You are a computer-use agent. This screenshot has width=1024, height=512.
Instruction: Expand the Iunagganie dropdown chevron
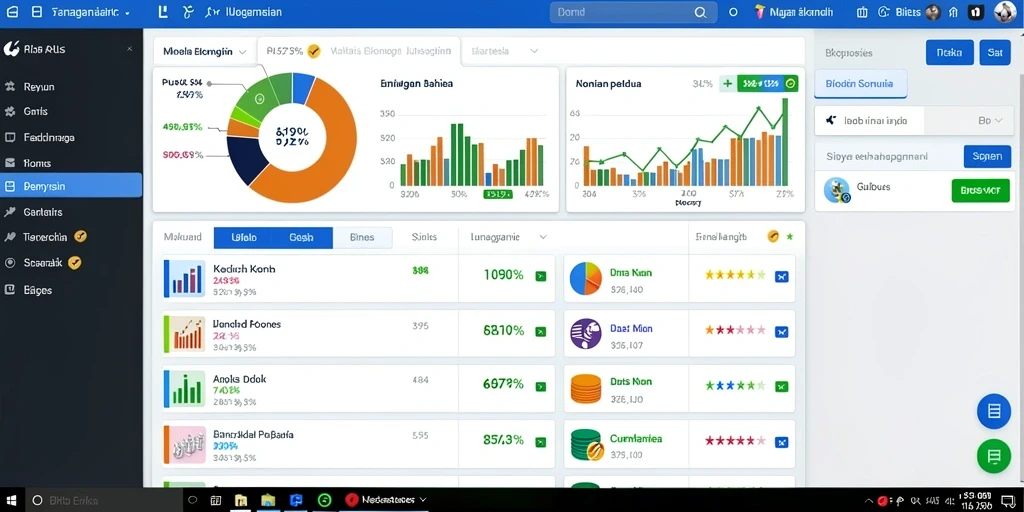pos(543,238)
